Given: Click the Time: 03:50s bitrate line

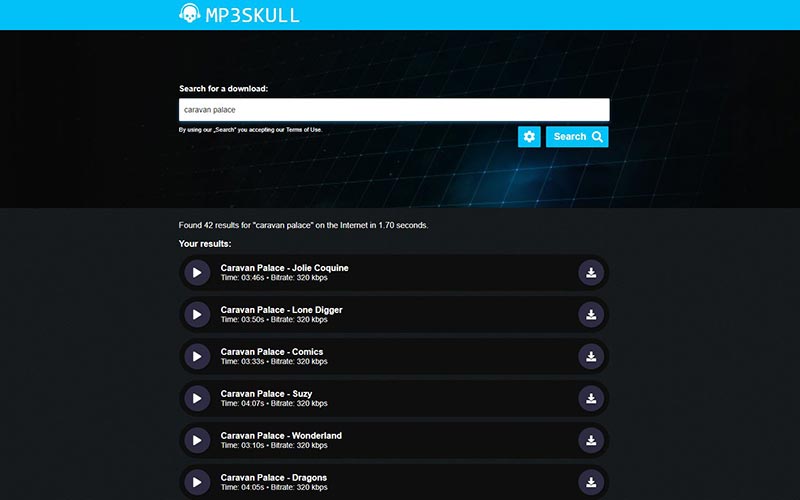Looking at the screenshot, I should coord(274,319).
